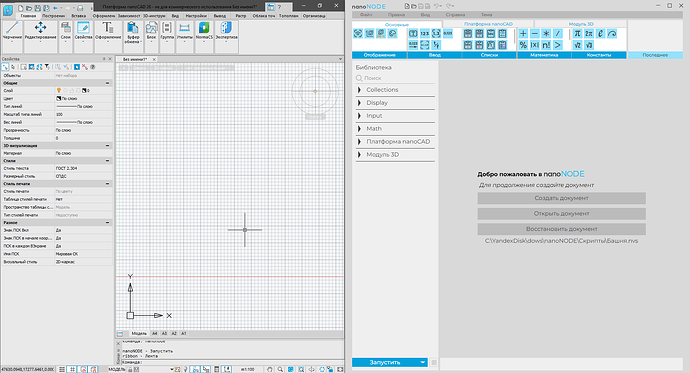Viewport: 690px width, 373px height.
Task: Insert the 123 number input node
Action: pos(425,33)
